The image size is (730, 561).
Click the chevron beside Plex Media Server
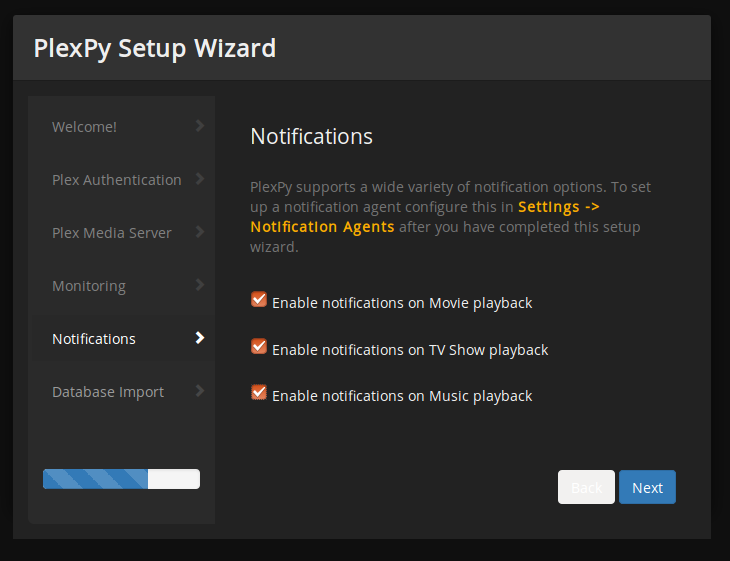tap(200, 232)
